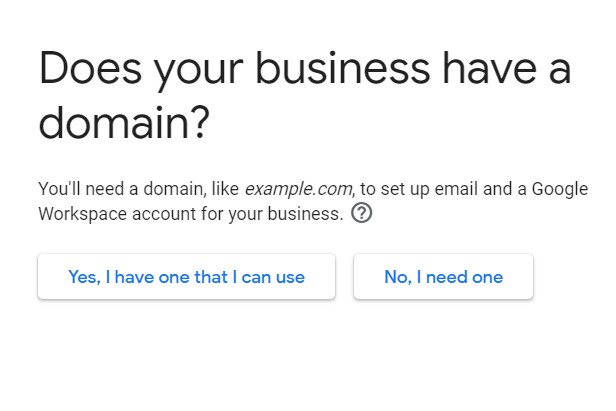Click the word "domain?" in the heading
Screen dimensions: 616x411
point(124,125)
